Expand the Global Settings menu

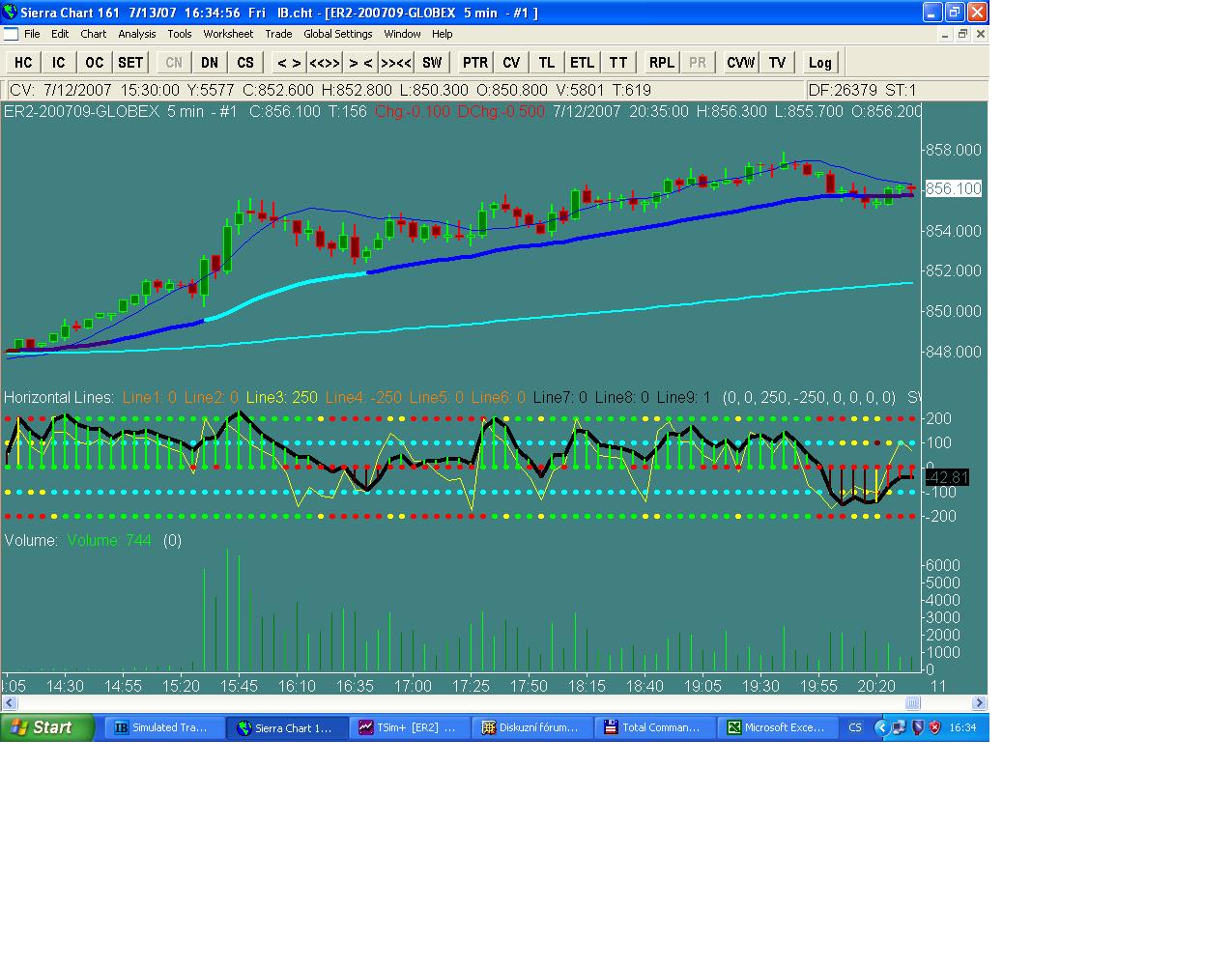337,34
